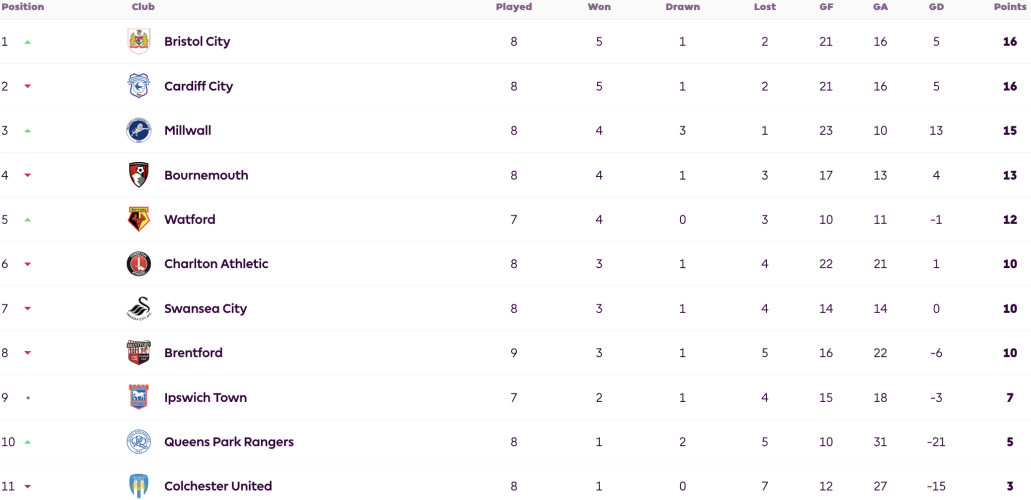Screen dimensions: 1031x500
Task: Sort table by the Points column header
Action: point(1011,7)
